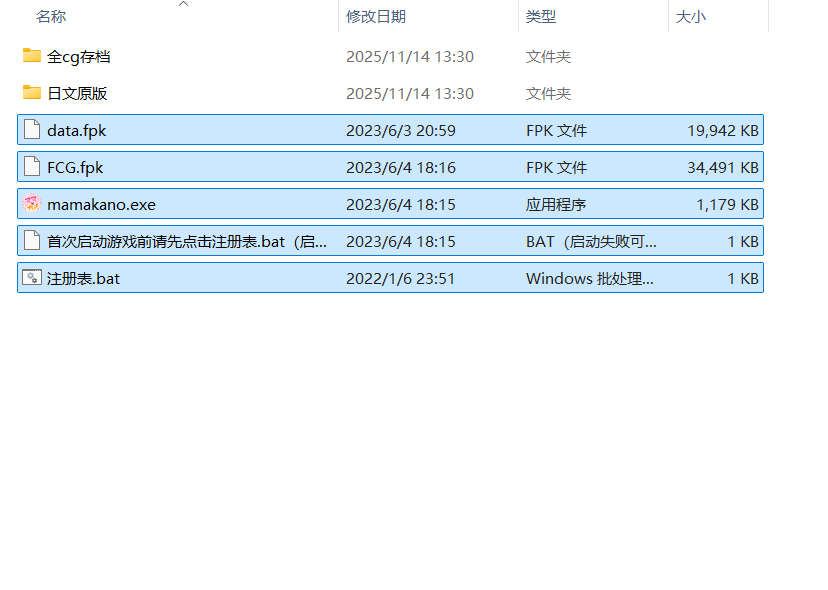
Task: Select the 注册表.bat file name text
Action: point(83,278)
